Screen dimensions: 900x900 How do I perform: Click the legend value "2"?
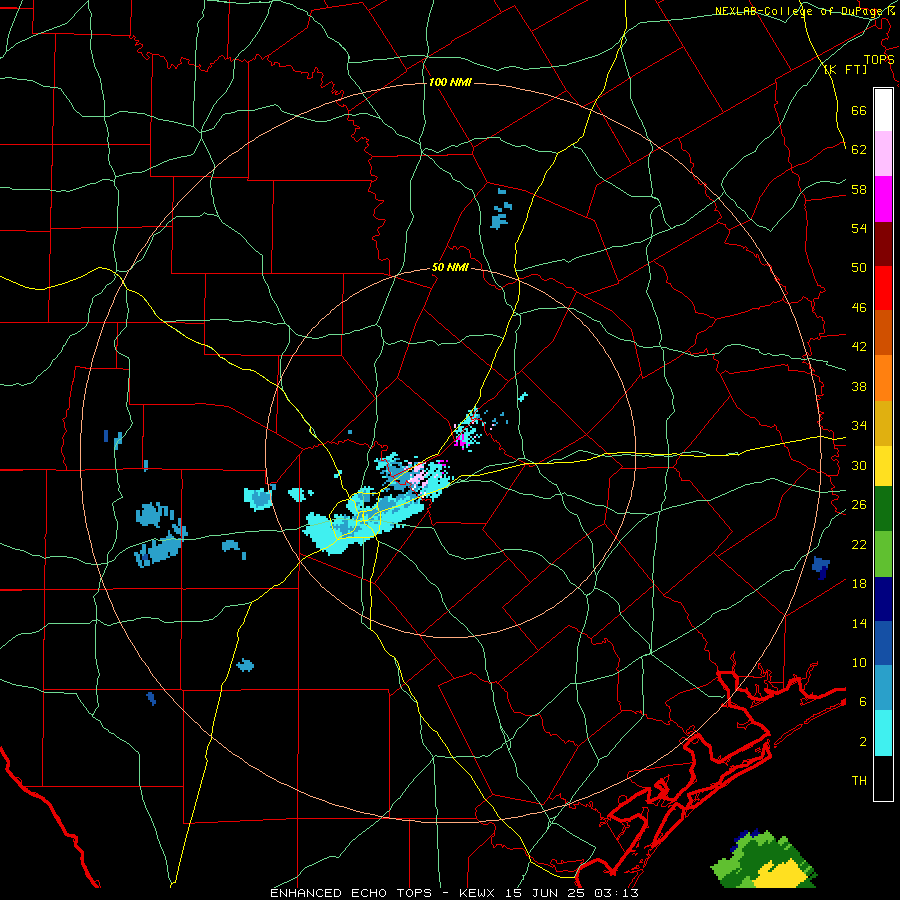[863, 741]
